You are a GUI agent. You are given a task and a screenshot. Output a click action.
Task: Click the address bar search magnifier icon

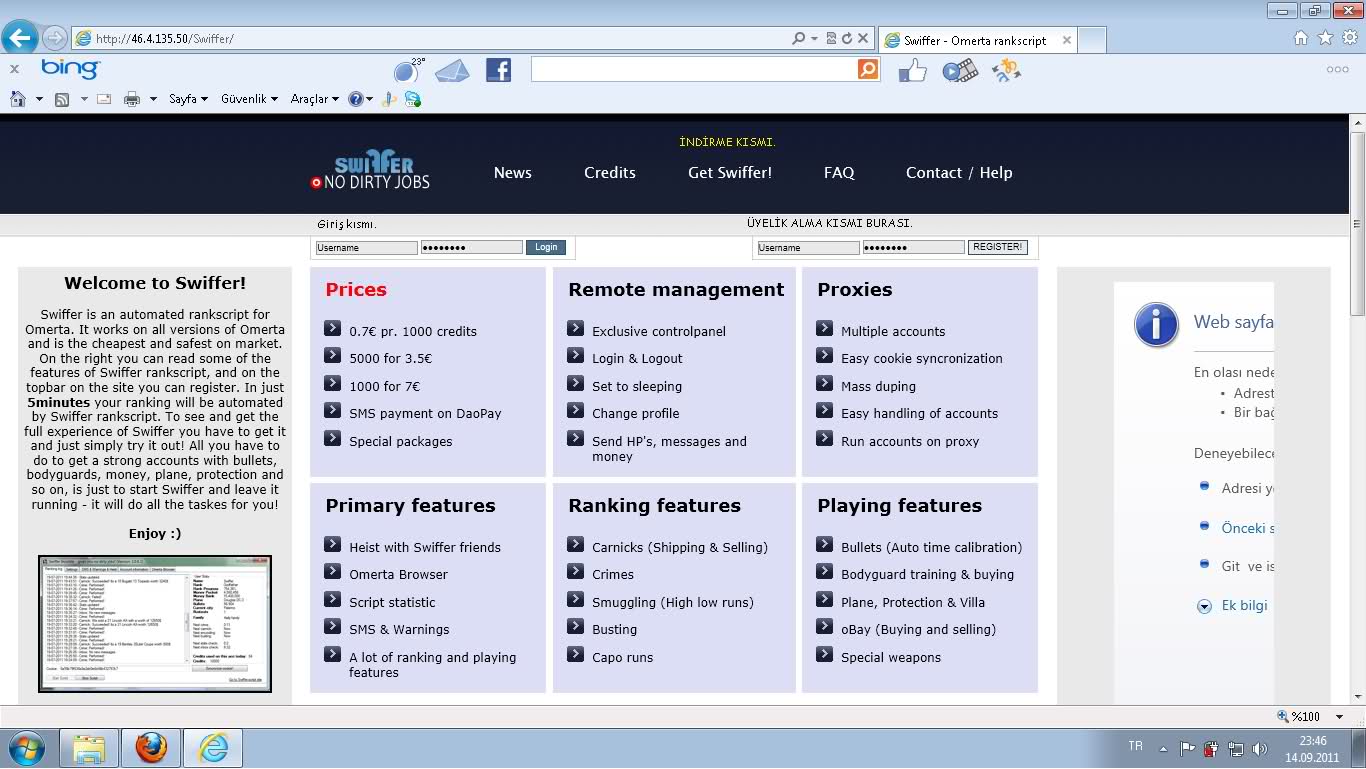(x=798, y=39)
